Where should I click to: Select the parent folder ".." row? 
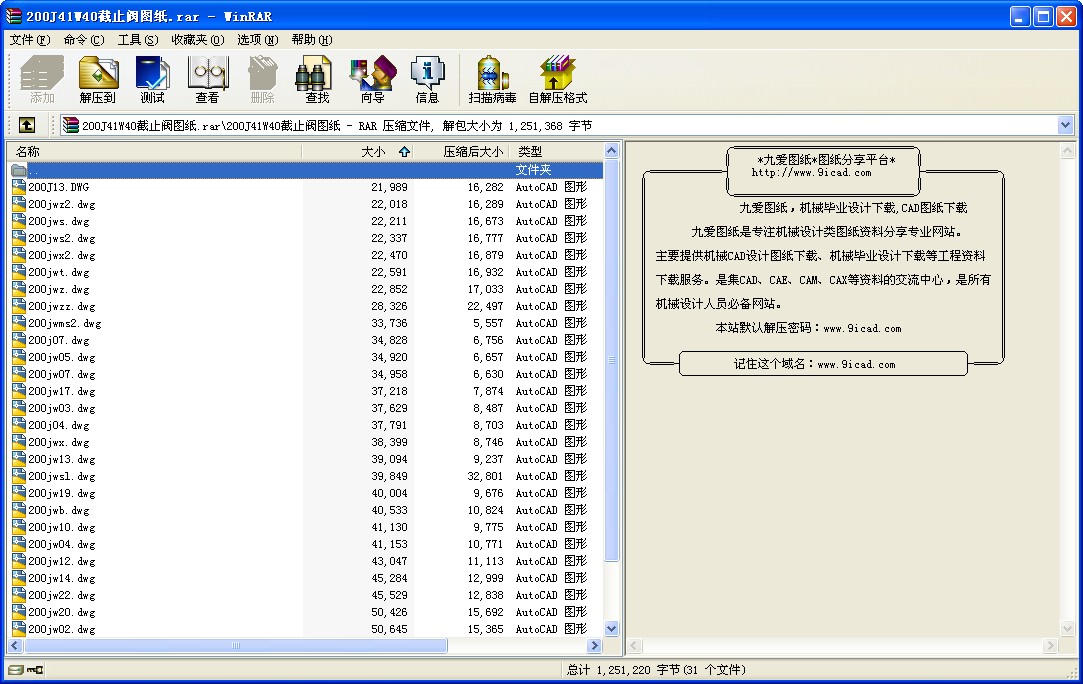306,170
